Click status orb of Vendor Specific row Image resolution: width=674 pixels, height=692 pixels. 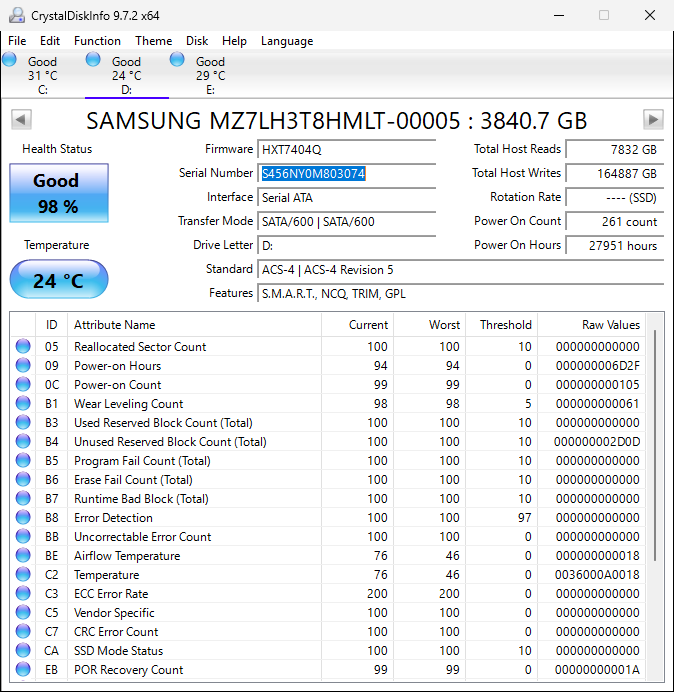pos(23,612)
